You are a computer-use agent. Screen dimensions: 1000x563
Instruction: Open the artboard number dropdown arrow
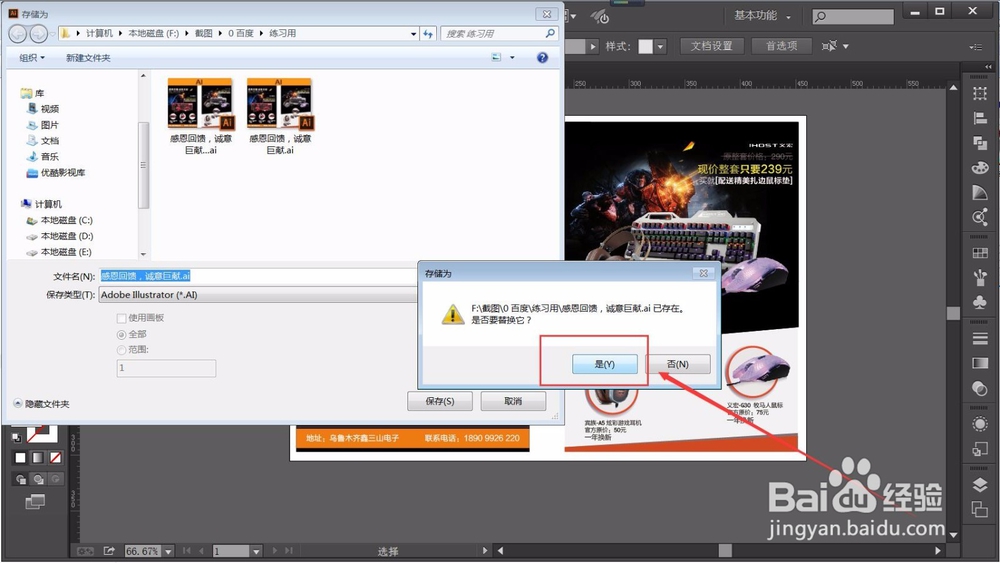point(256,551)
